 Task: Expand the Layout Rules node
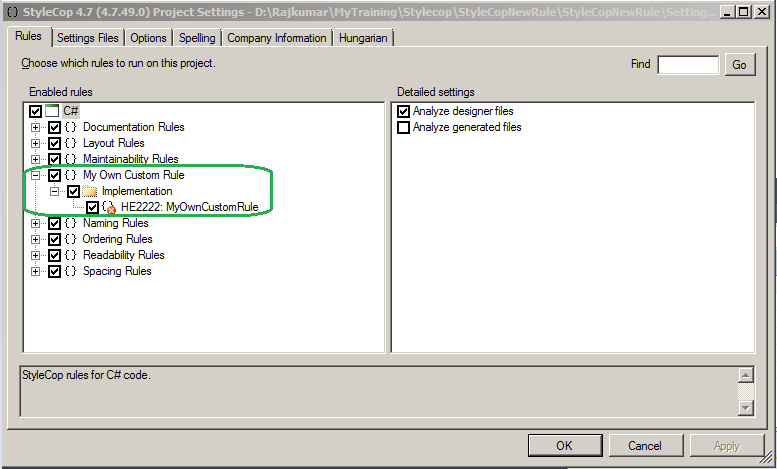[x=35, y=143]
